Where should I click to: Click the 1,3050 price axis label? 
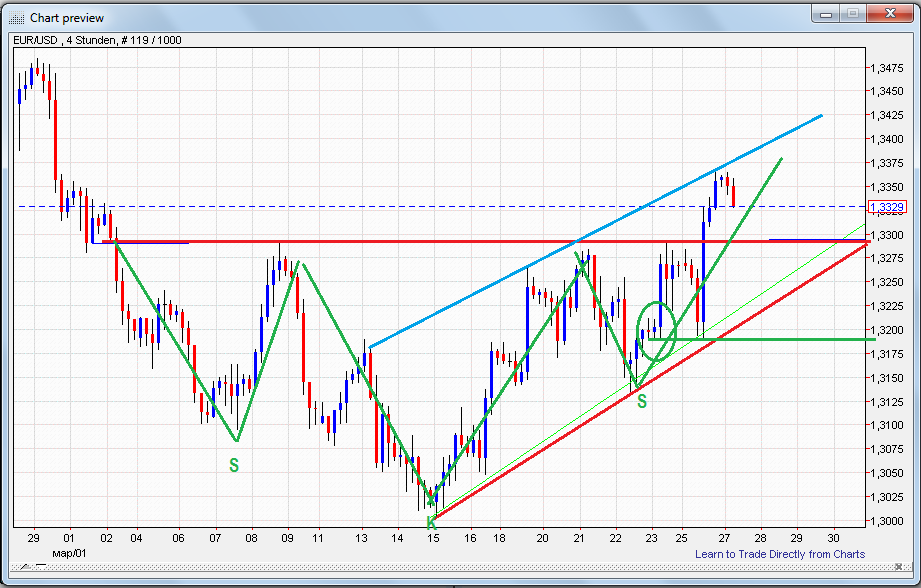coord(887,473)
